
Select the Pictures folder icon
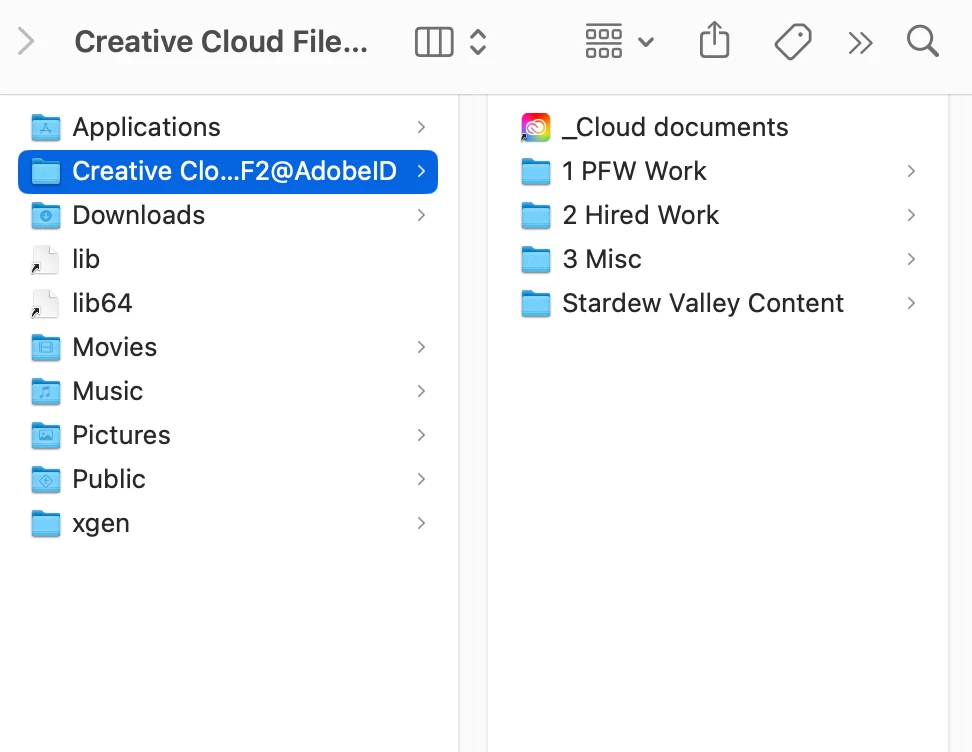tap(46, 435)
